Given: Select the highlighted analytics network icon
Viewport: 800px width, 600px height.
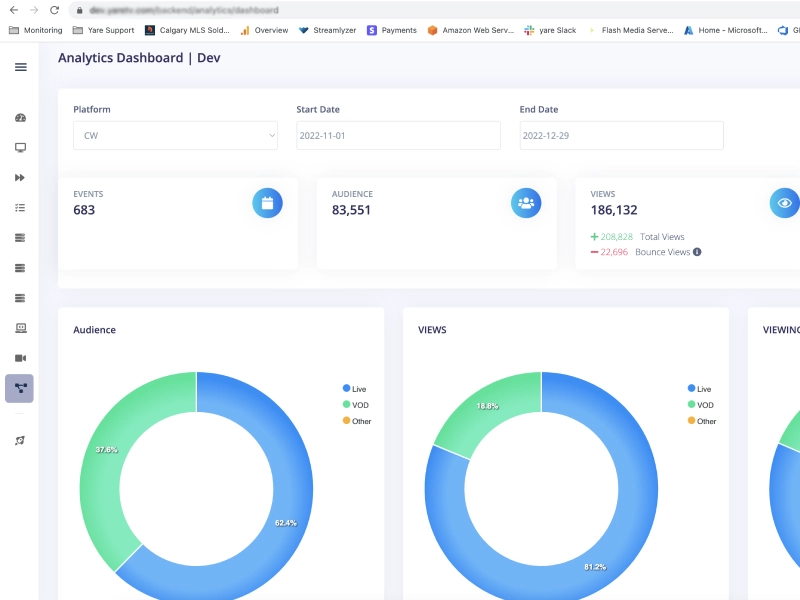Looking at the screenshot, I should click(x=19, y=388).
